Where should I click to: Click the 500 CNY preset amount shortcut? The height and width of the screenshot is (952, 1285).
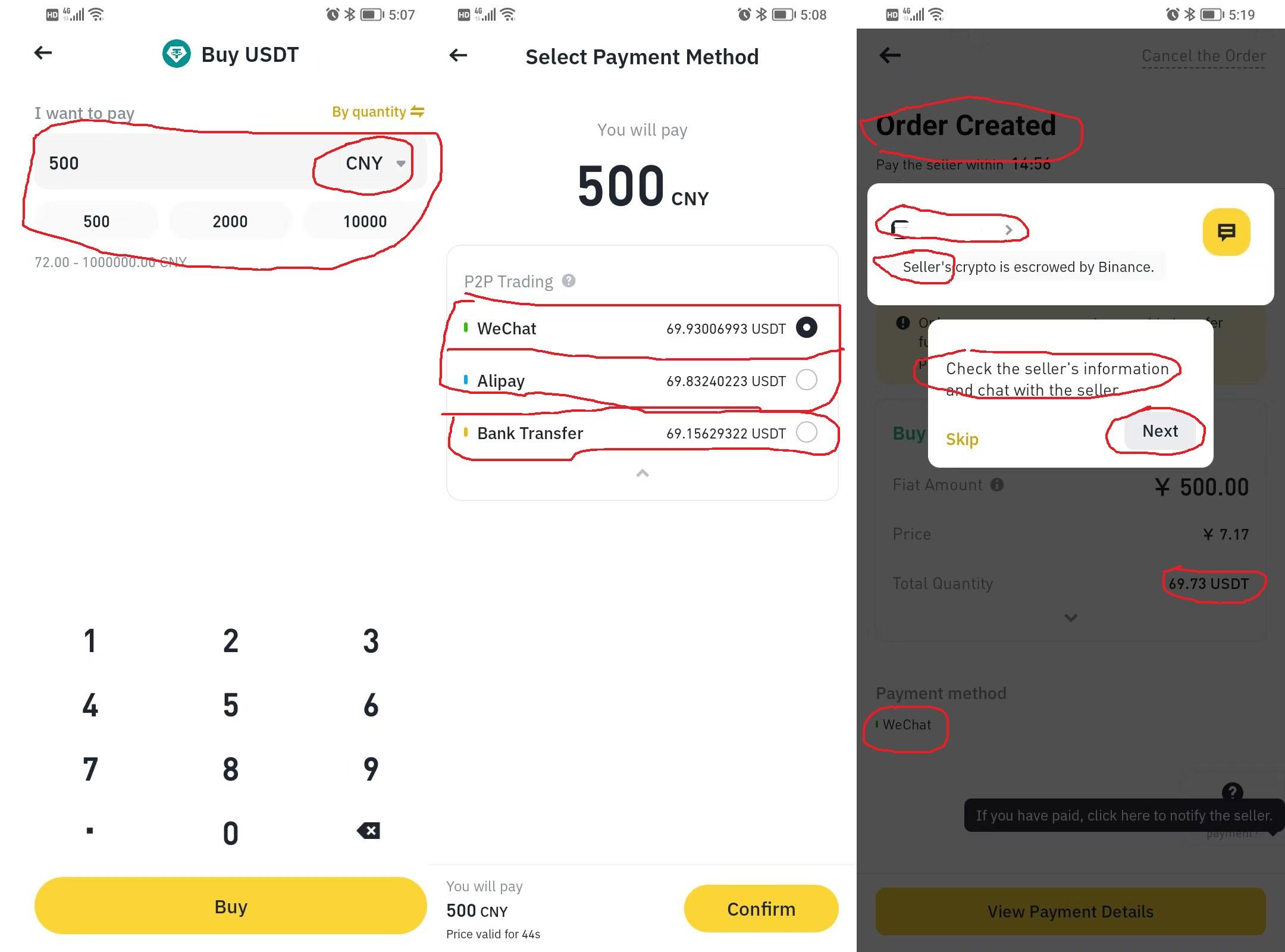pyautogui.click(x=97, y=219)
